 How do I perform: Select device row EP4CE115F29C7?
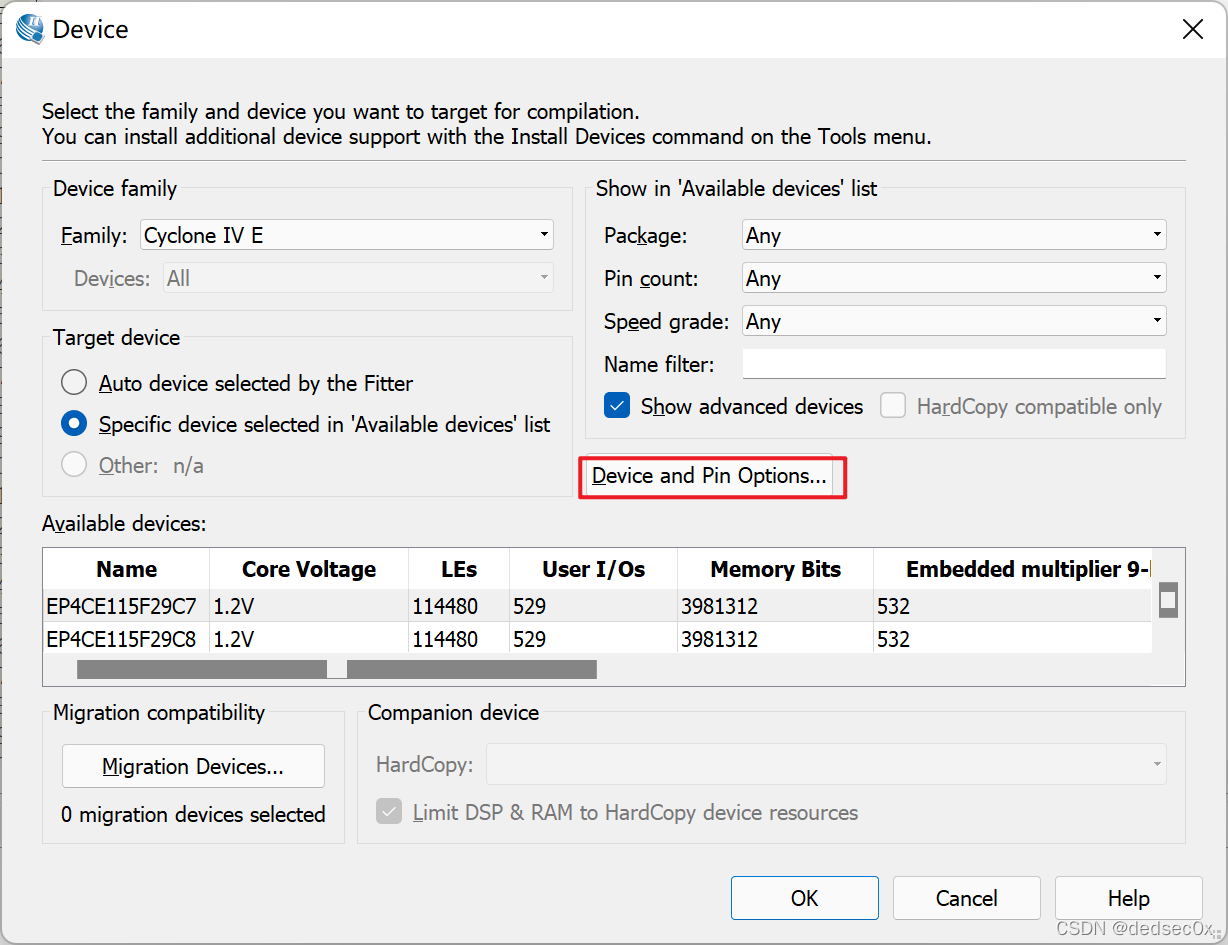(598, 606)
